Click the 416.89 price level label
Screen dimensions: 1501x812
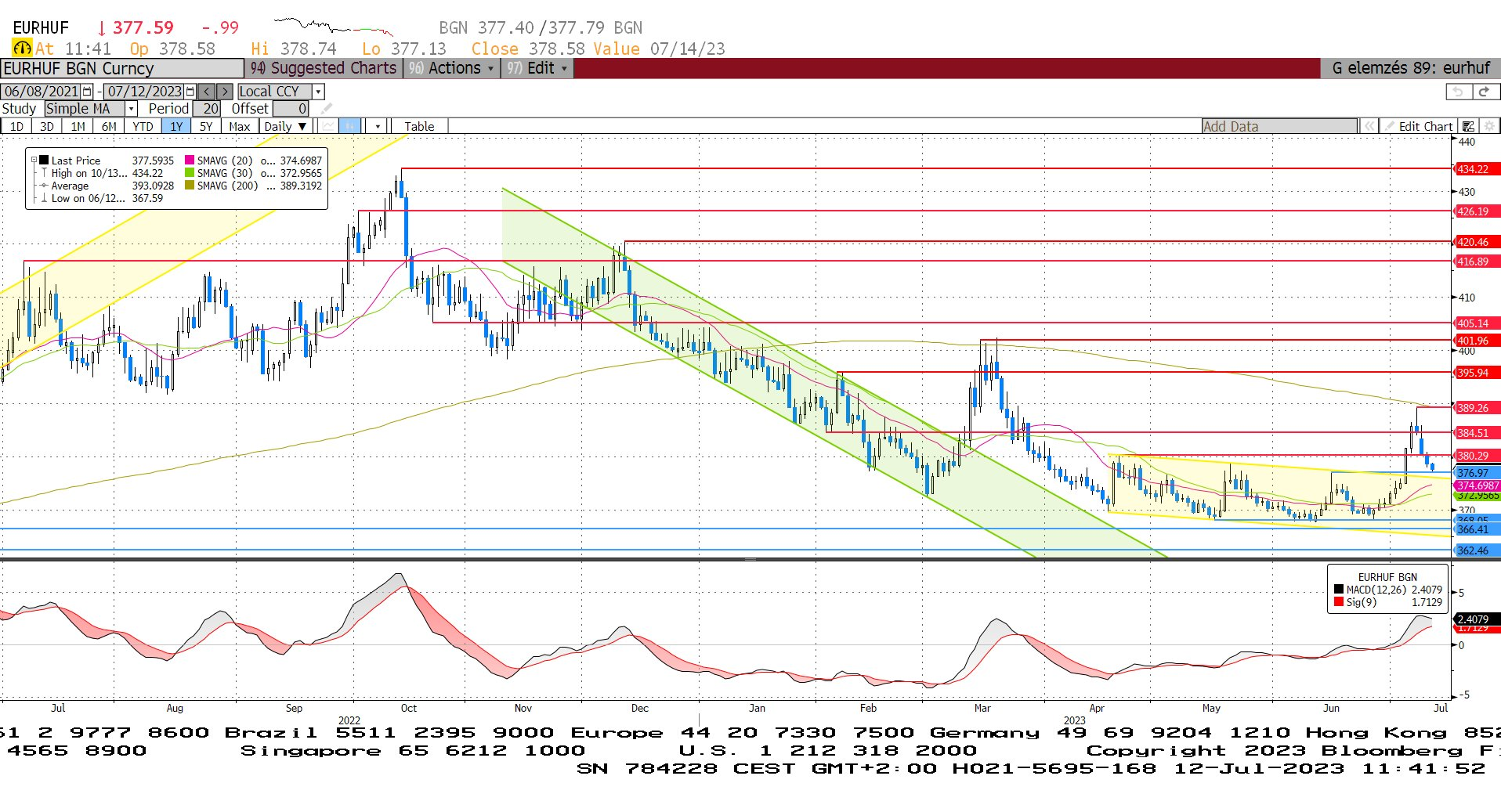coord(1477,262)
